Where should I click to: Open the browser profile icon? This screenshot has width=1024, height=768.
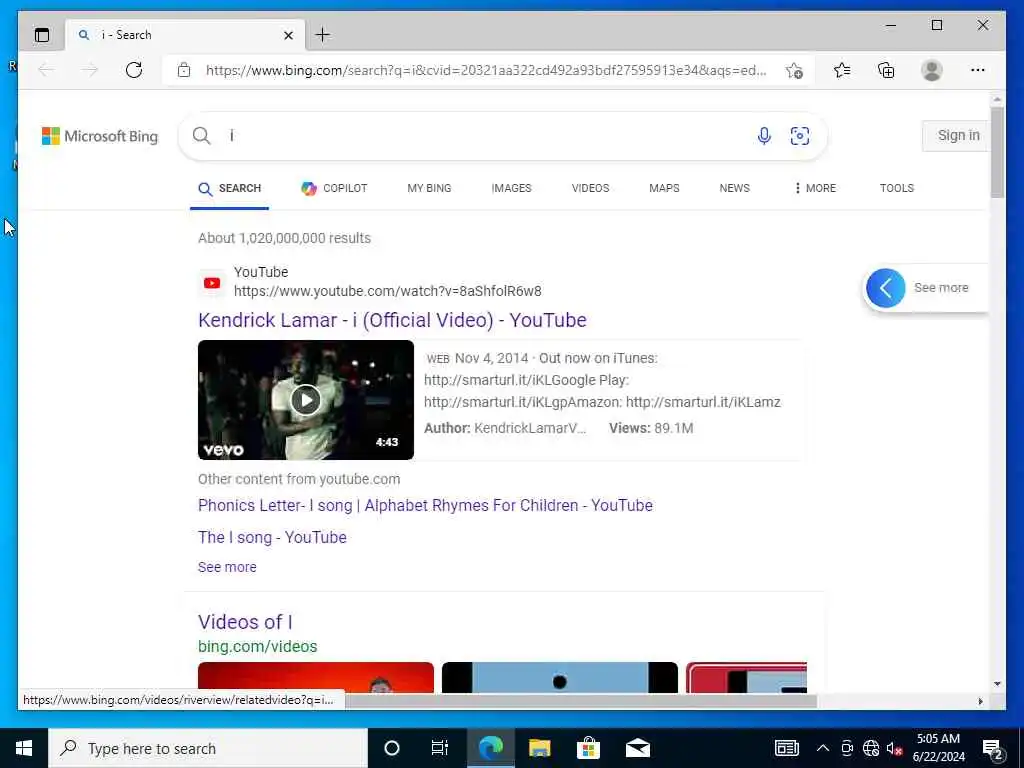tap(932, 70)
